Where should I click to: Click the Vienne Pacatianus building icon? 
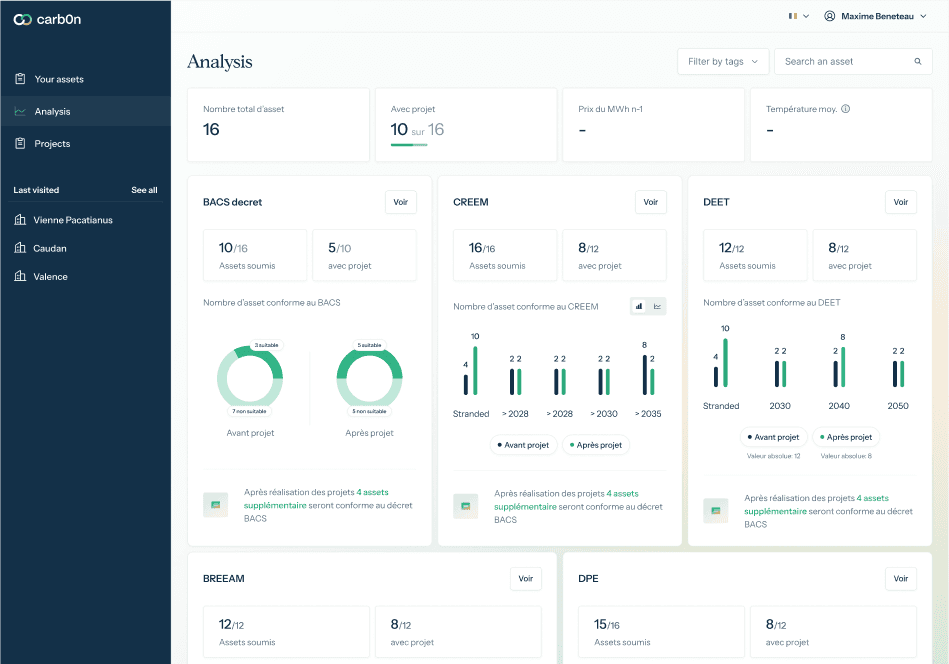(x=20, y=220)
